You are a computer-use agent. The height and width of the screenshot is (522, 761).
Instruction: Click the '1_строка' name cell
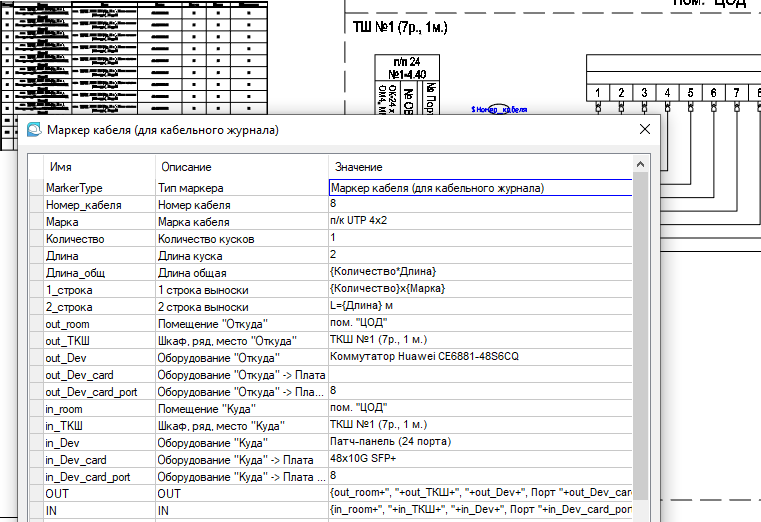[x=99, y=290]
